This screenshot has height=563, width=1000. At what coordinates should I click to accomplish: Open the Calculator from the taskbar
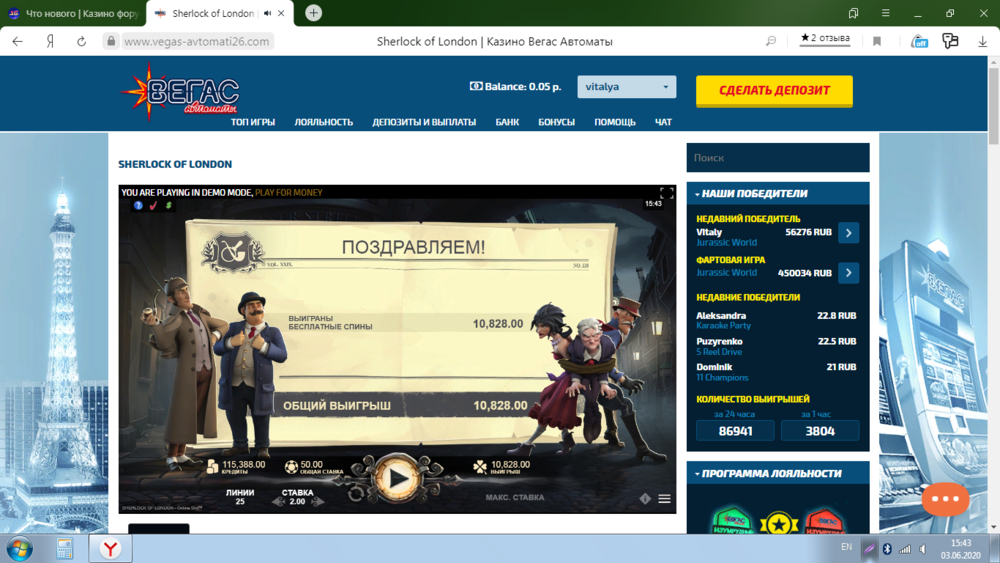point(64,548)
